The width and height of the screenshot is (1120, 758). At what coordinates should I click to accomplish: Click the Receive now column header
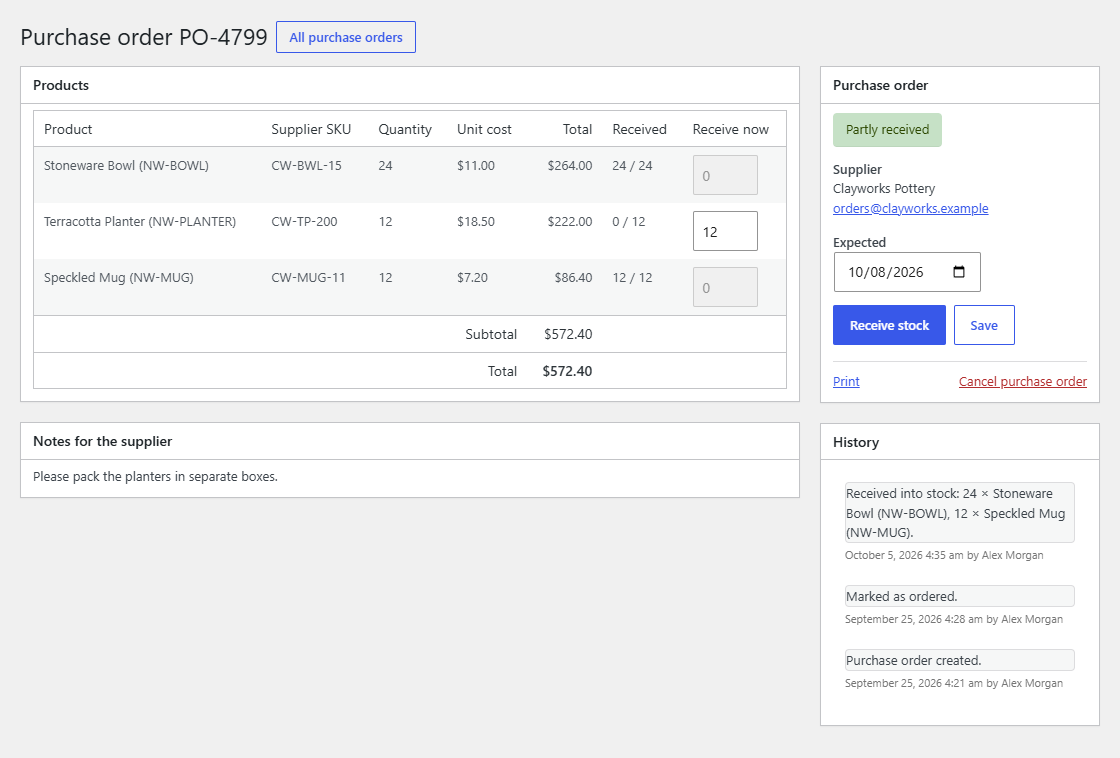click(731, 129)
